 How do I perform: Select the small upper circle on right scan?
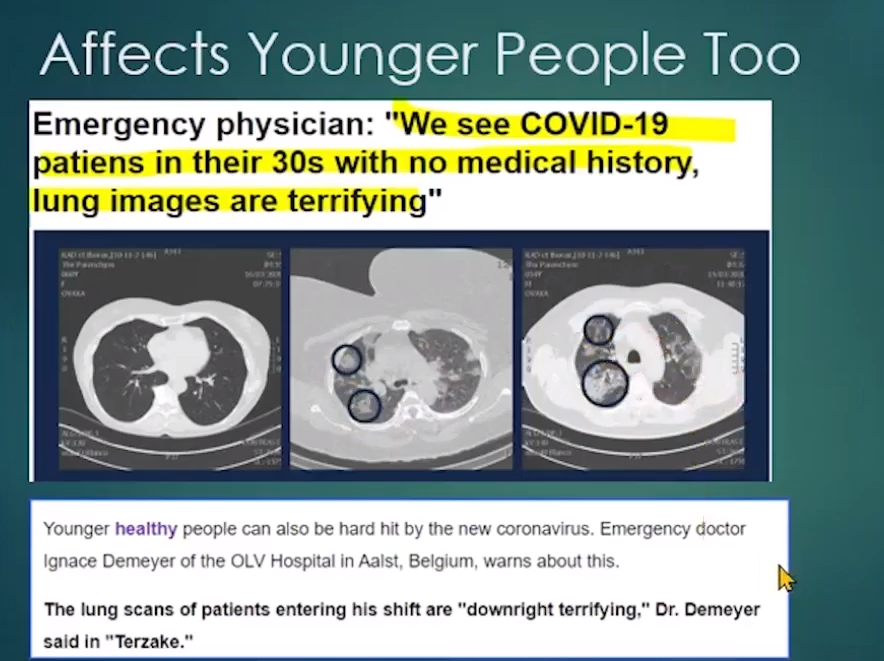(x=598, y=328)
